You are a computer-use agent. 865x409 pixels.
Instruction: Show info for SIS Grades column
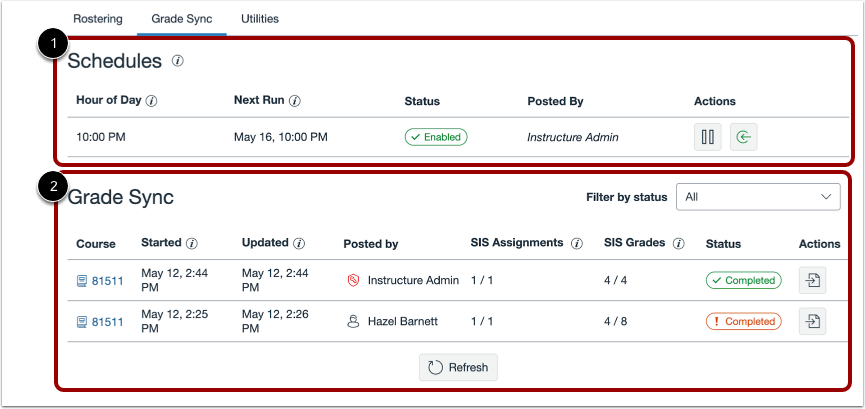(679, 243)
